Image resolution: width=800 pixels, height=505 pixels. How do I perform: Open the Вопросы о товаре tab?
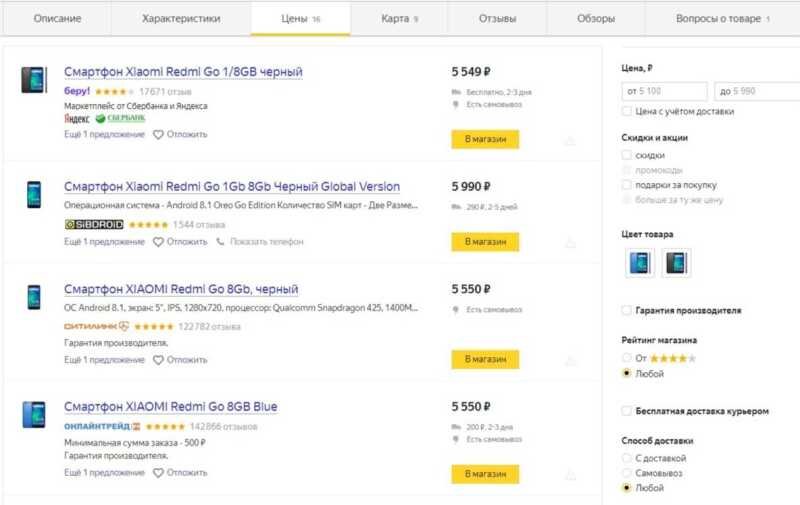coord(722,18)
